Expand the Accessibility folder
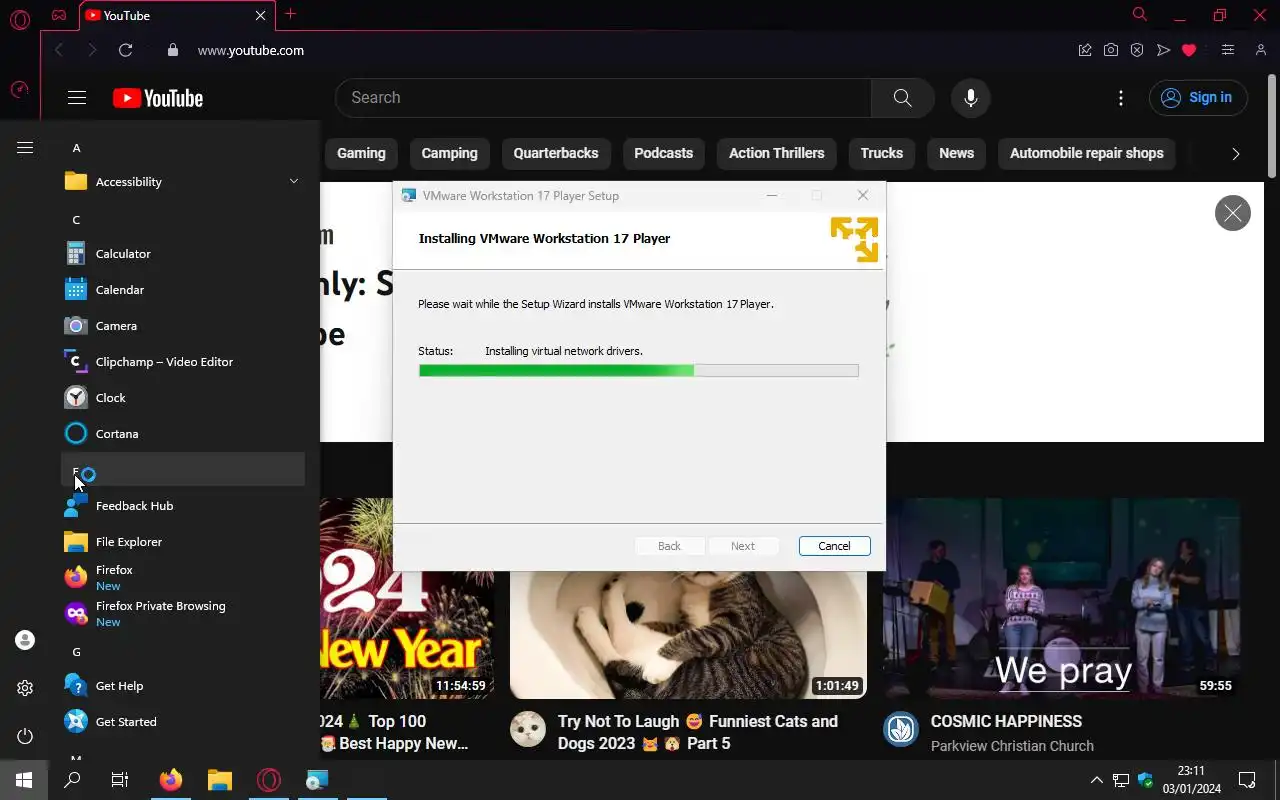This screenshot has height=800, width=1280. (183, 182)
